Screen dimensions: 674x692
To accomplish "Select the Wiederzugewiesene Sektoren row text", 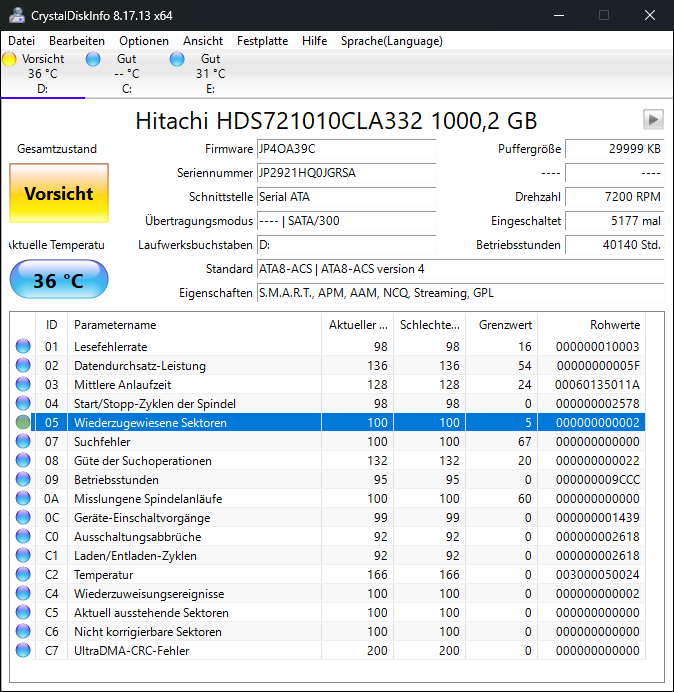I will pyautogui.click(x=150, y=423).
